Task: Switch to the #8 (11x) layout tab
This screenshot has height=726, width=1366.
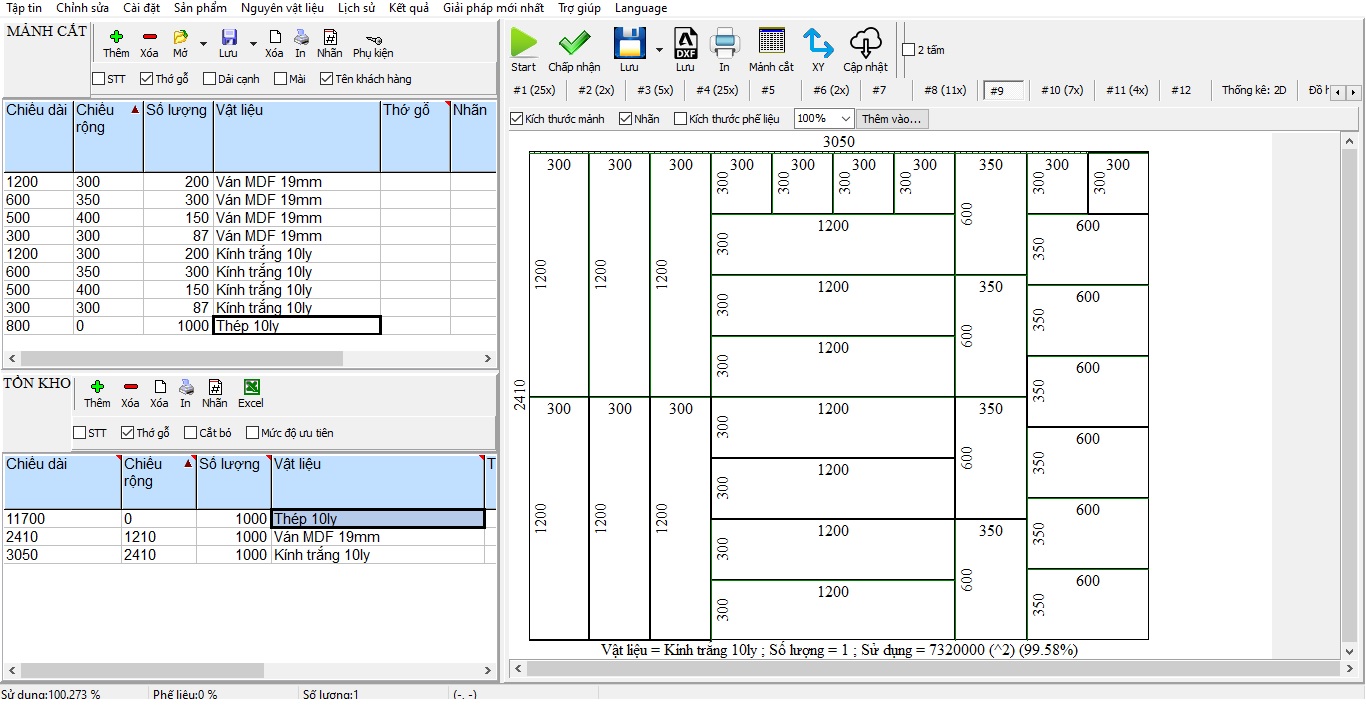Action: coord(944,90)
